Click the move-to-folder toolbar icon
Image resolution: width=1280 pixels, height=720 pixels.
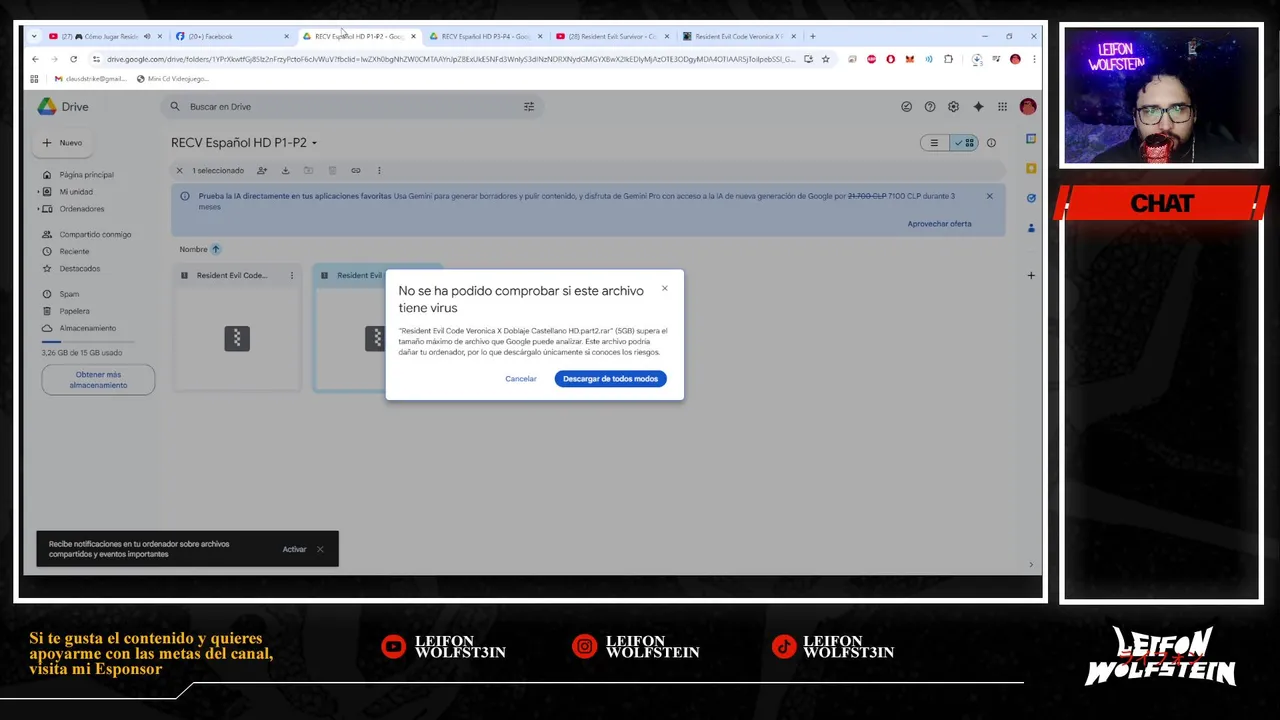308,171
